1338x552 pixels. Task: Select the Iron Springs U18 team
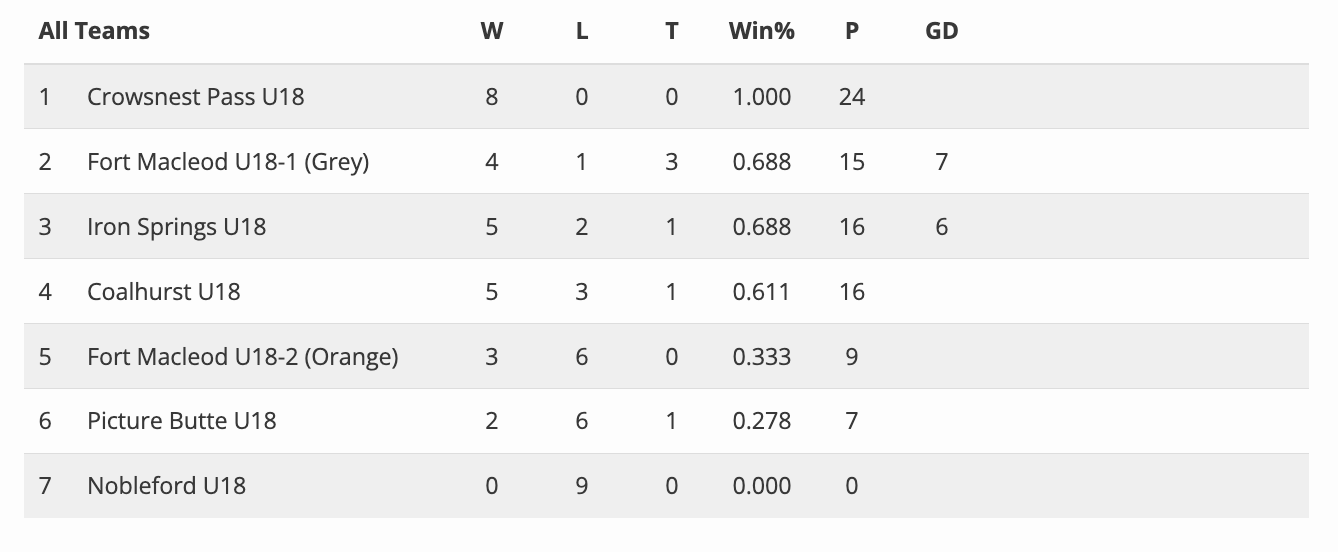click(x=176, y=227)
